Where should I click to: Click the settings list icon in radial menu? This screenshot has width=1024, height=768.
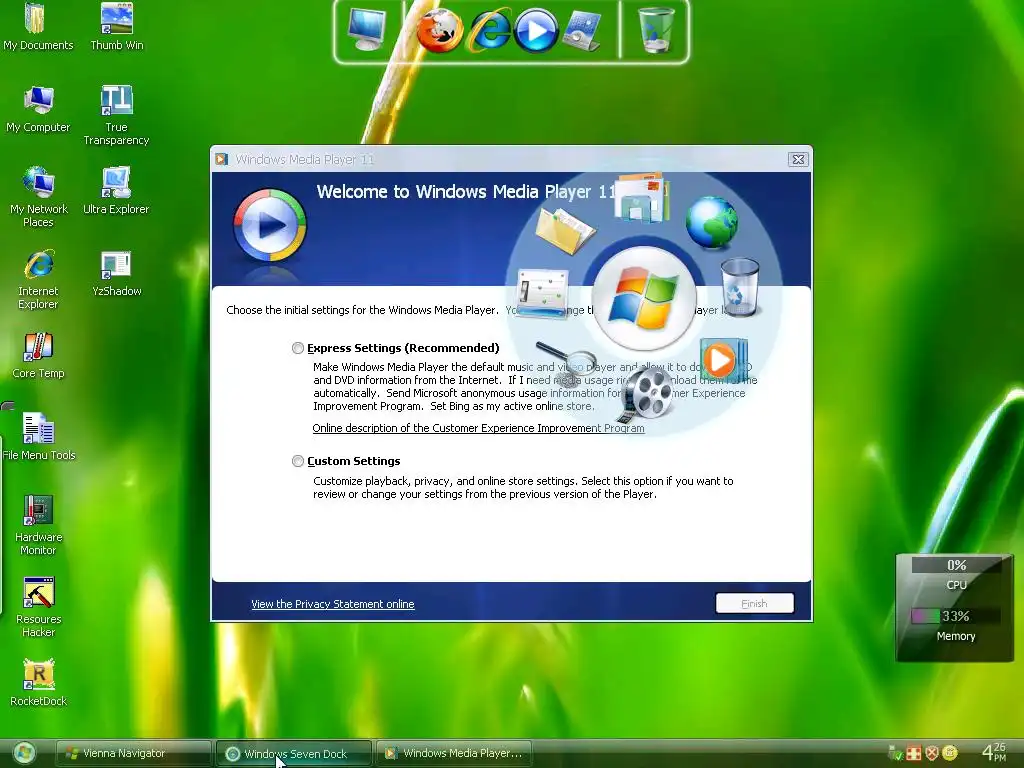coord(542,293)
